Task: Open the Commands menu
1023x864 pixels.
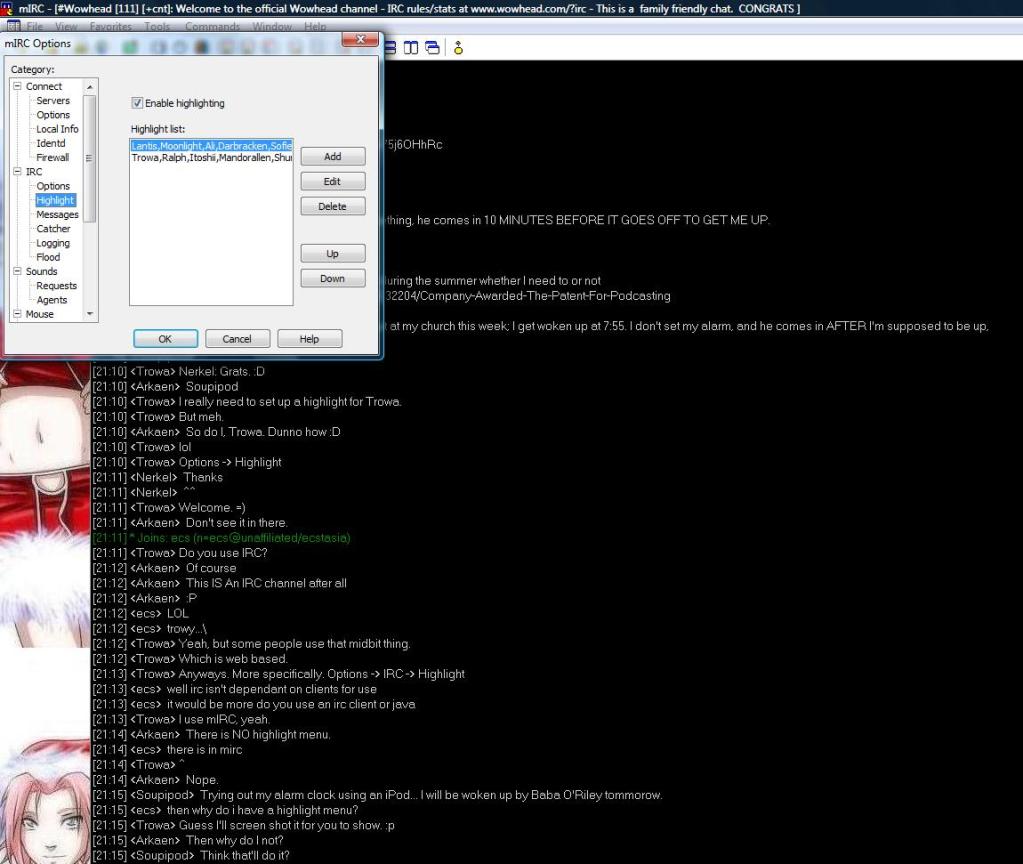Action: (x=212, y=26)
